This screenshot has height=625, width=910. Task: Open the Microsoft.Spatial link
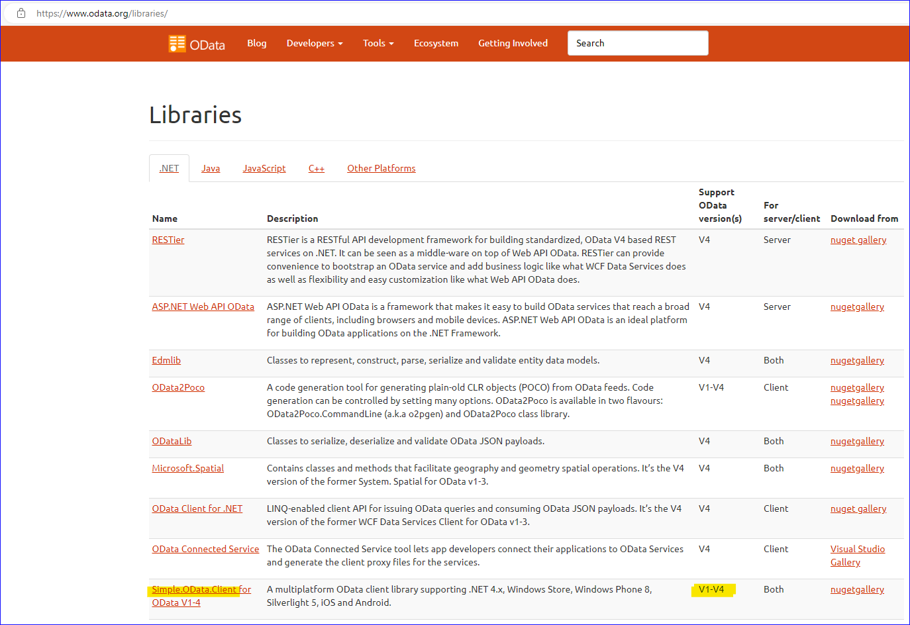click(188, 468)
